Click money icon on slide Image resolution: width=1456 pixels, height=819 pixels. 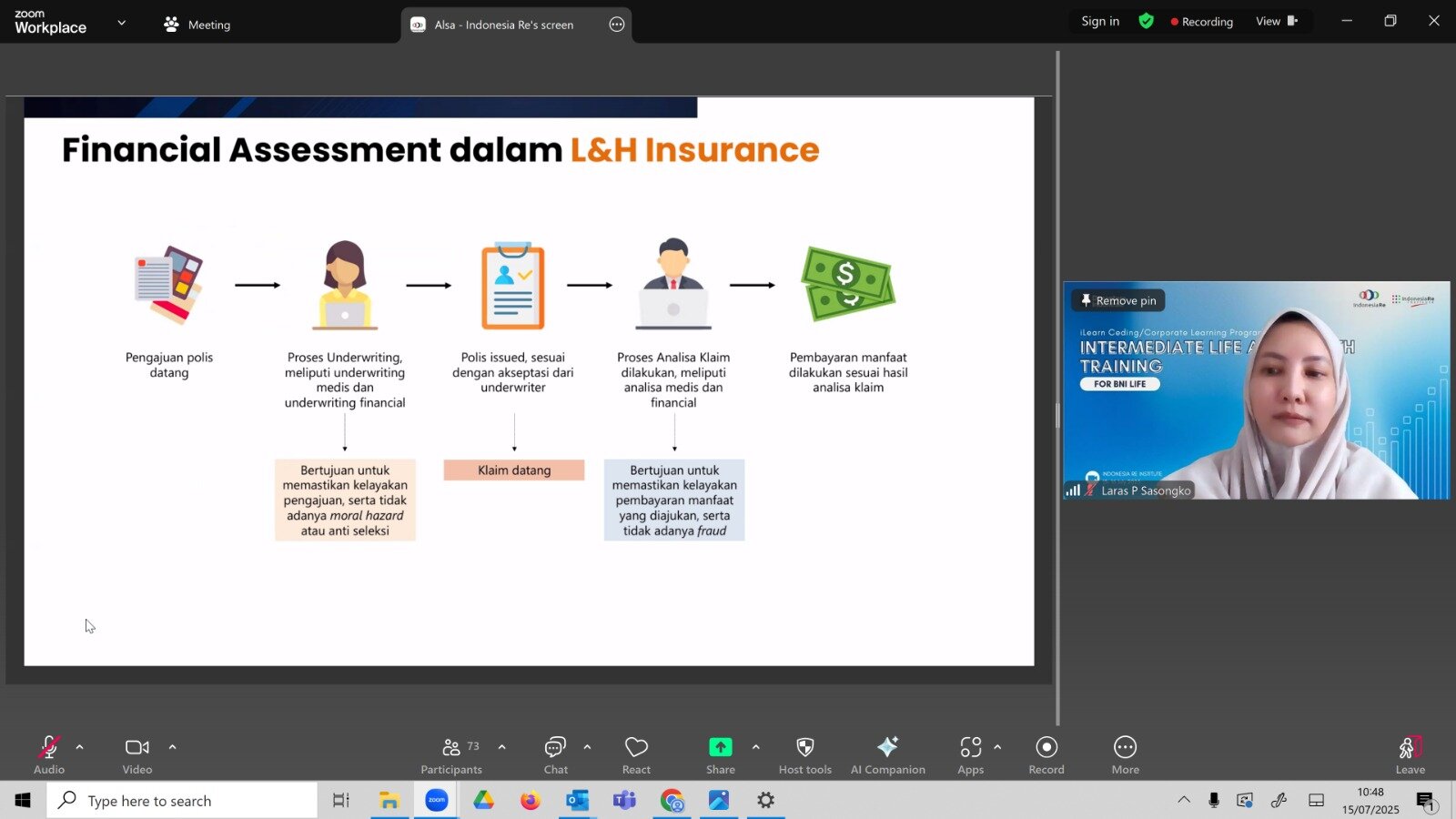[x=848, y=283]
